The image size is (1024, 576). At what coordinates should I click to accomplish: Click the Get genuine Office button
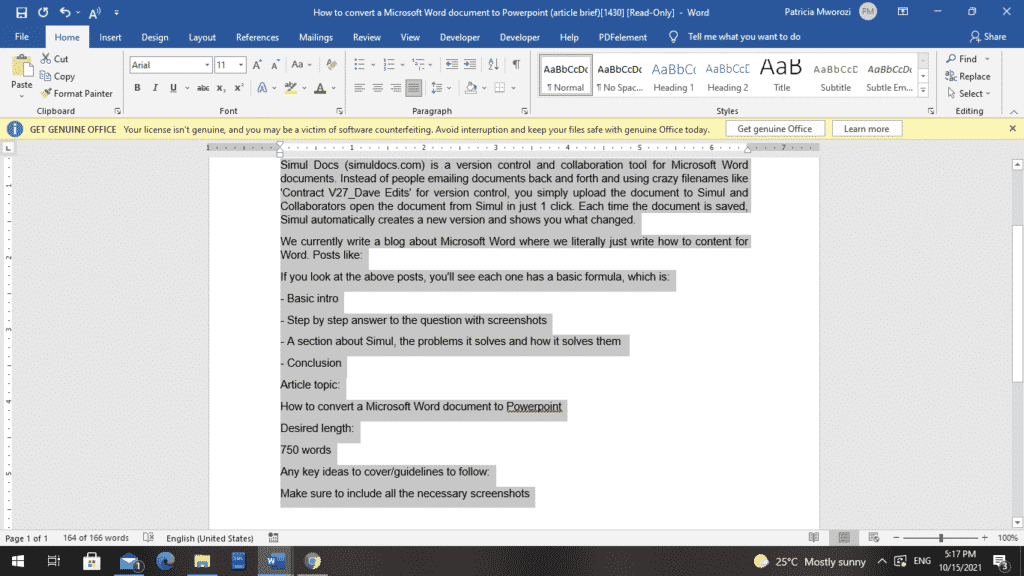click(775, 129)
